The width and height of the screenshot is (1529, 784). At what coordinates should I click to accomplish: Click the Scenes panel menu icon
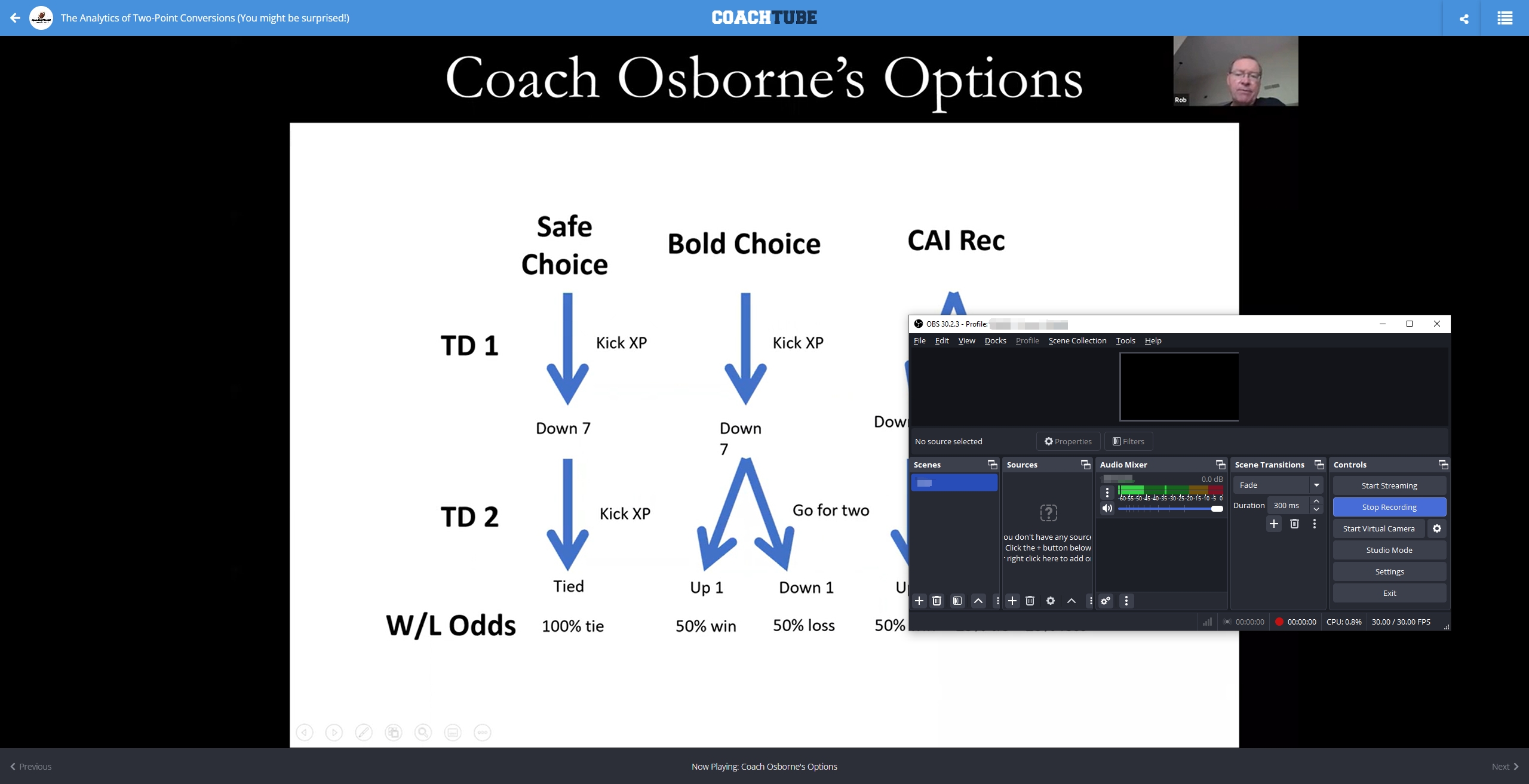[x=991, y=463]
